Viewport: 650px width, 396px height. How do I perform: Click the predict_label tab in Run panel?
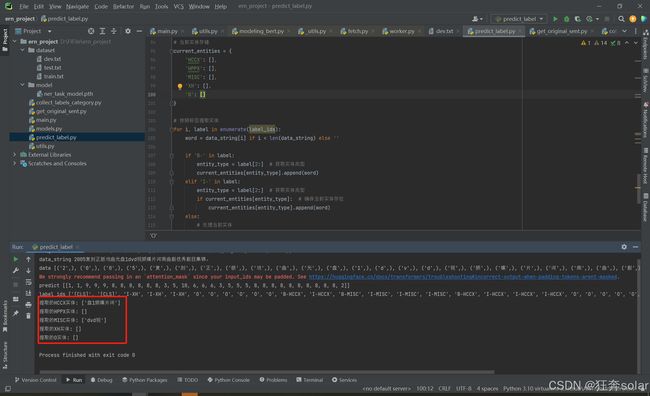coord(55,247)
